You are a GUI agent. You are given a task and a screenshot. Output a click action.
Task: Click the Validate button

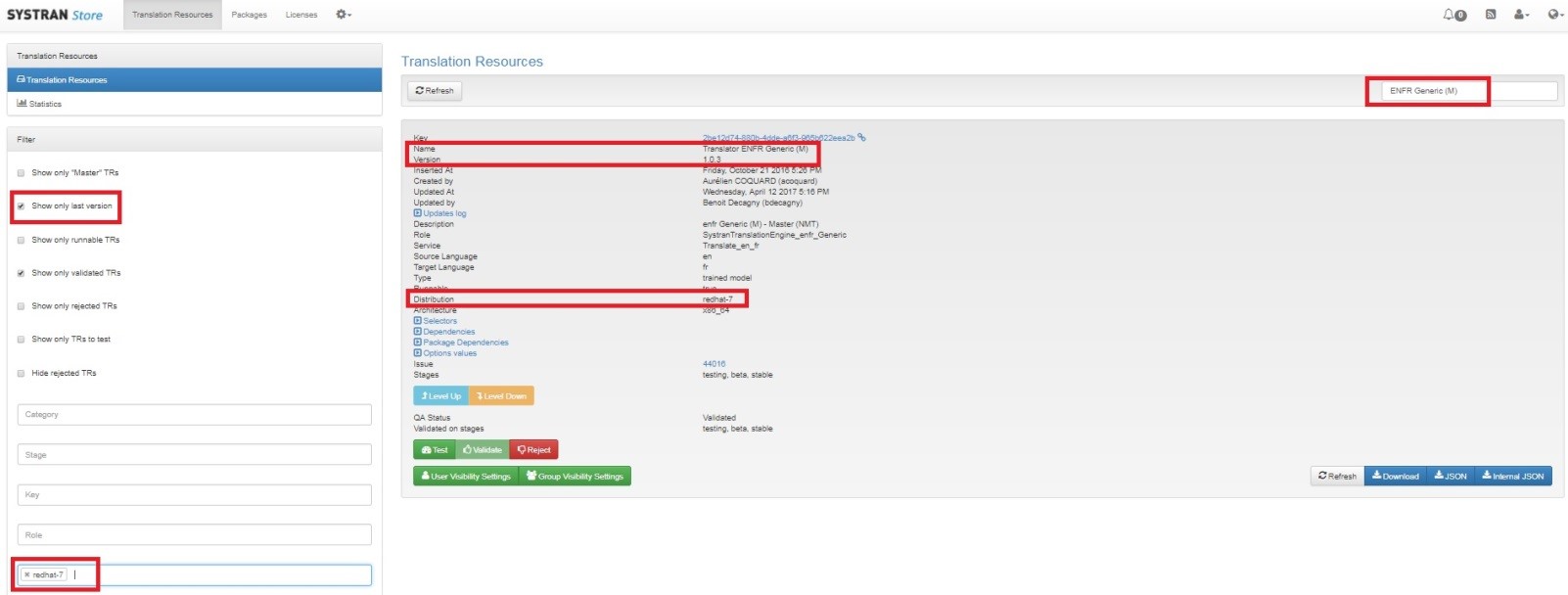coord(483,450)
